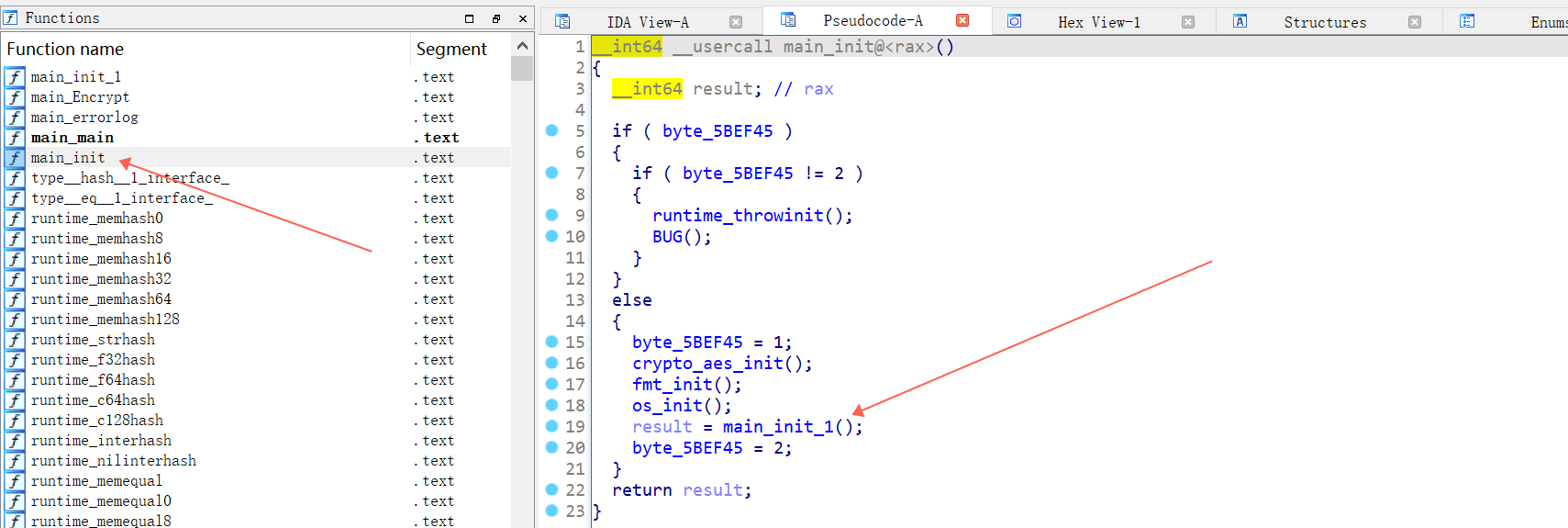The height and width of the screenshot is (528, 1568).
Task: Select runtime_memhash128 function row
Action: coord(256,320)
